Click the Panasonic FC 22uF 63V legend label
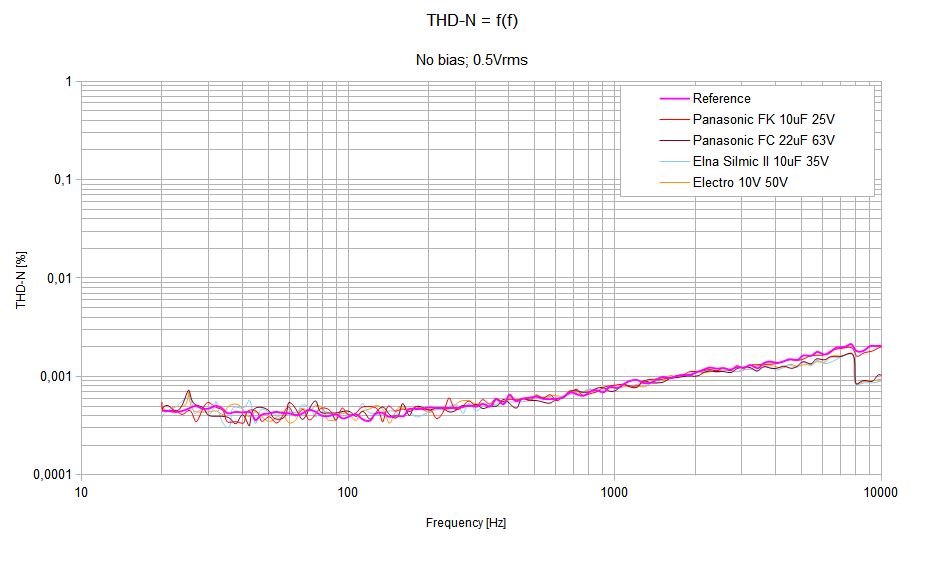Screen dimensions: 945x567 pyautogui.click(x=763, y=140)
